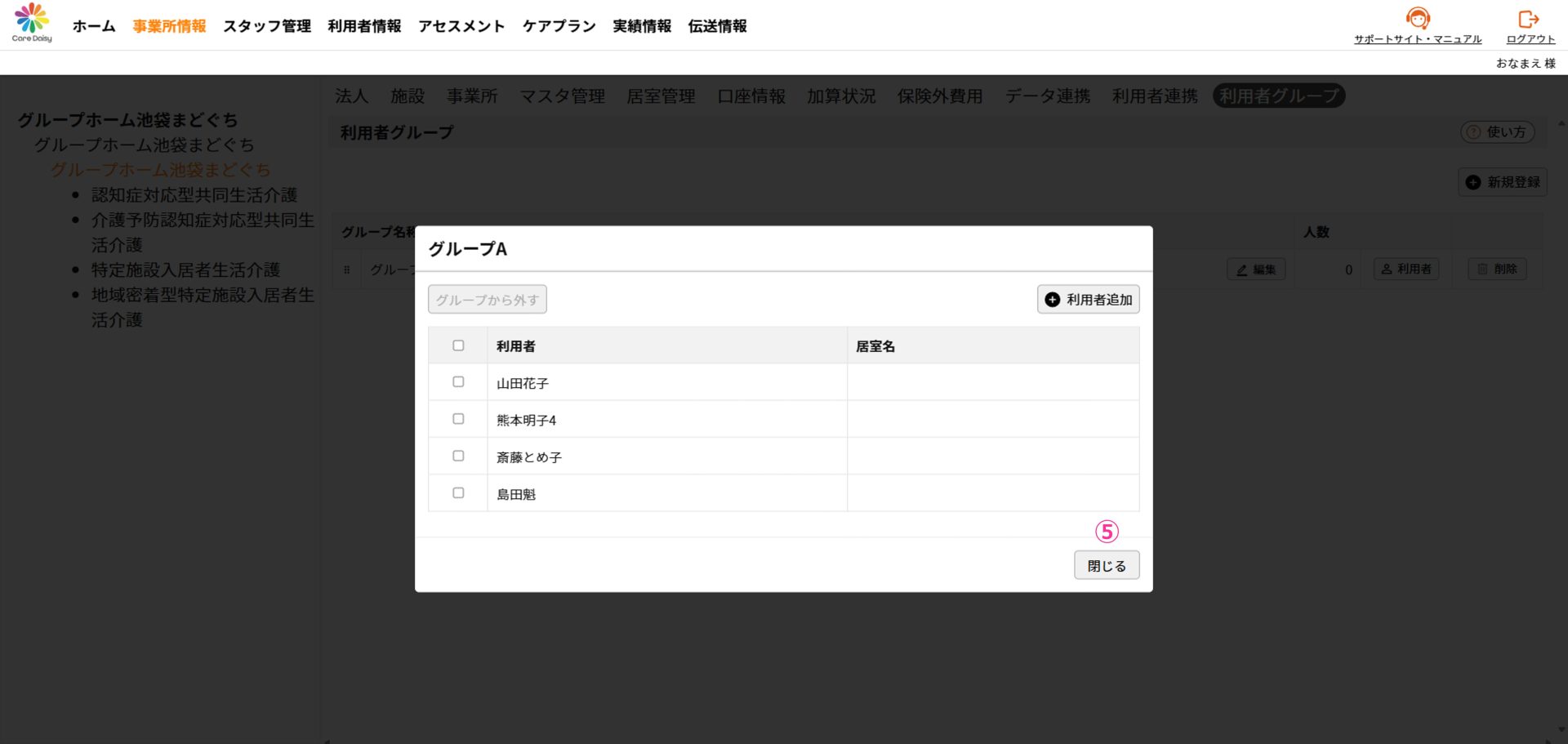Click the plus icon on 利用者追加

[1053, 300]
